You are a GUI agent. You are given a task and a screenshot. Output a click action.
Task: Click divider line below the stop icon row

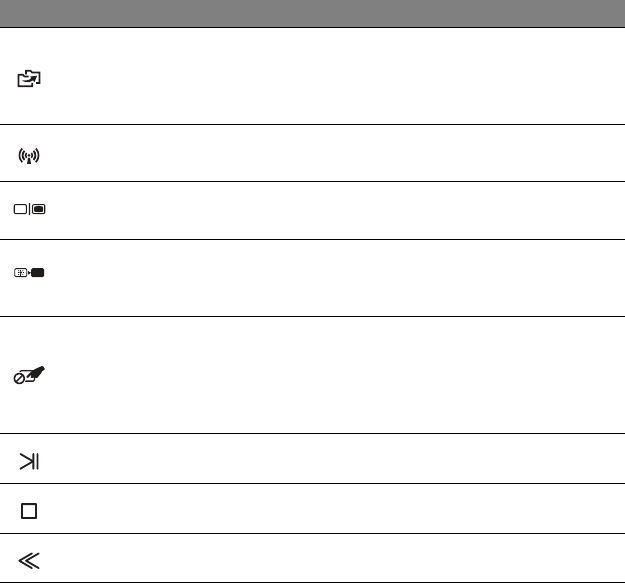pos(312,533)
